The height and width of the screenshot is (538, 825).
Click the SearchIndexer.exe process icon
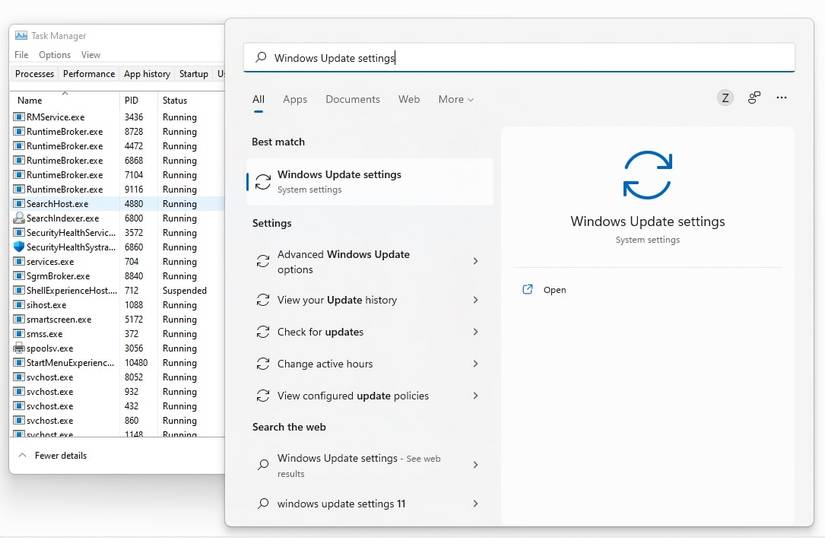19,218
